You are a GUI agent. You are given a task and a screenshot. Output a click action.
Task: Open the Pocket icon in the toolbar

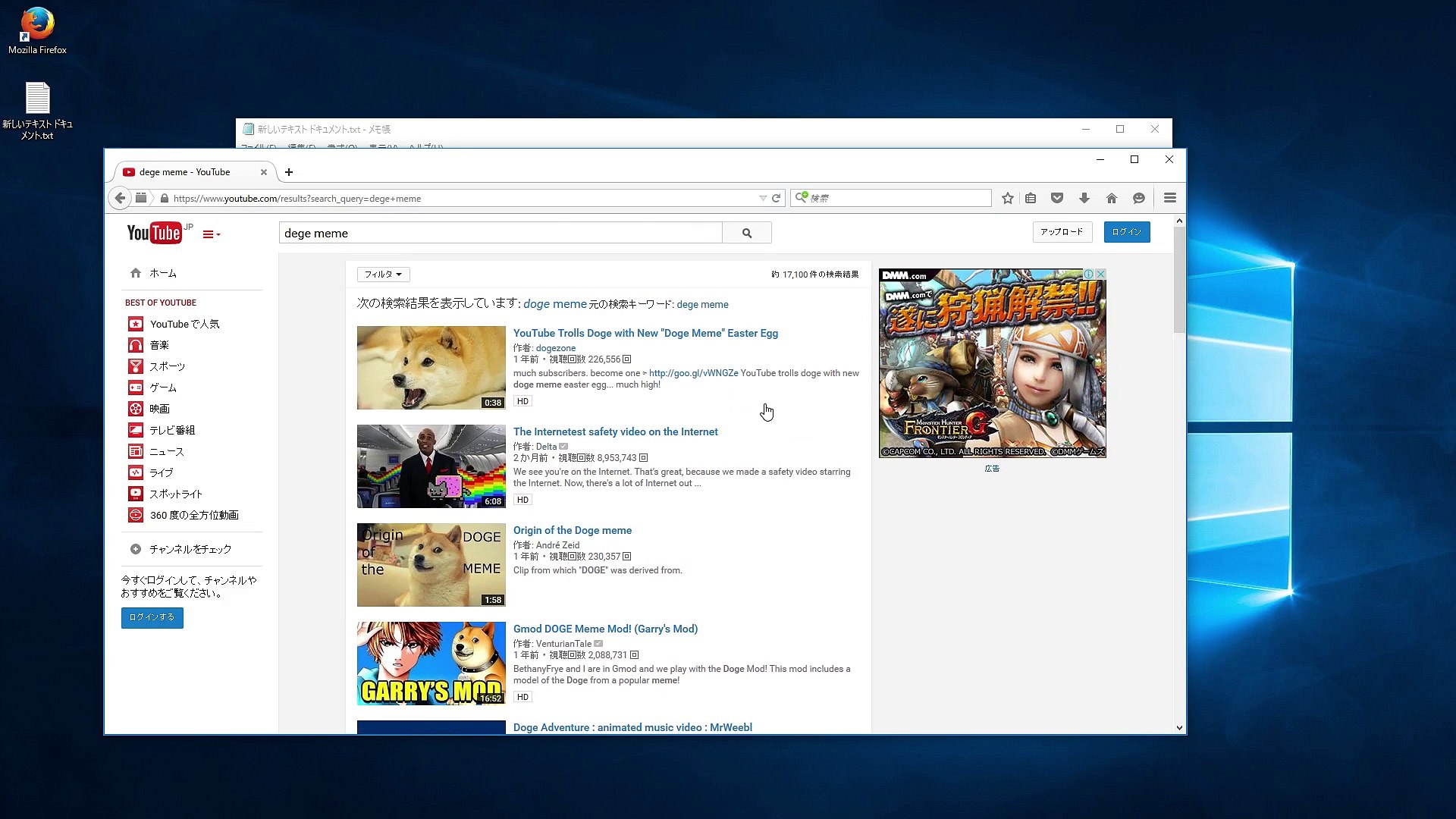coord(1057,198)
